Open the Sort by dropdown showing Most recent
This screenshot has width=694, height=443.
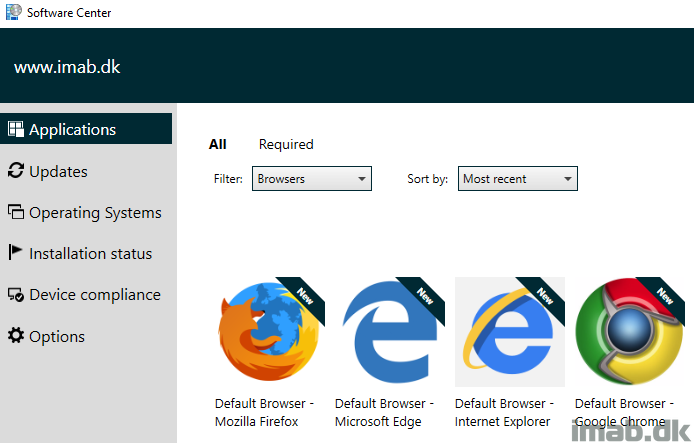pos(517,179)
